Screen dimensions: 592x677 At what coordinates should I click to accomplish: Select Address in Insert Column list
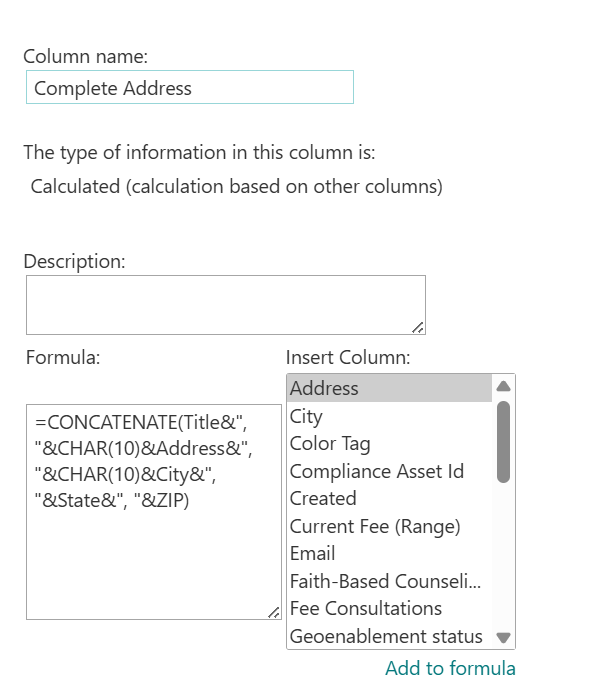(x=389, y=388)
